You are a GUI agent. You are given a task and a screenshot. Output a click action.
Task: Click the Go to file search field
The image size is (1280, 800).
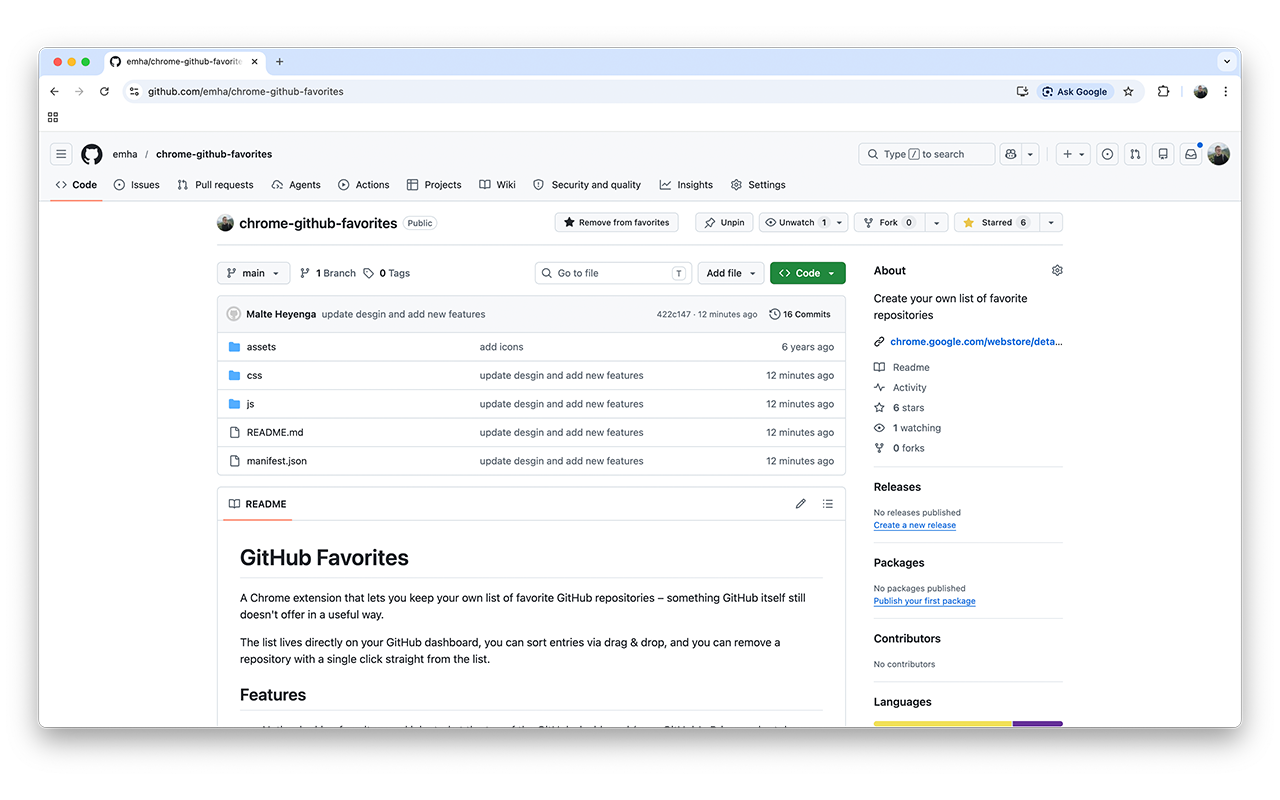pos(614,273)
